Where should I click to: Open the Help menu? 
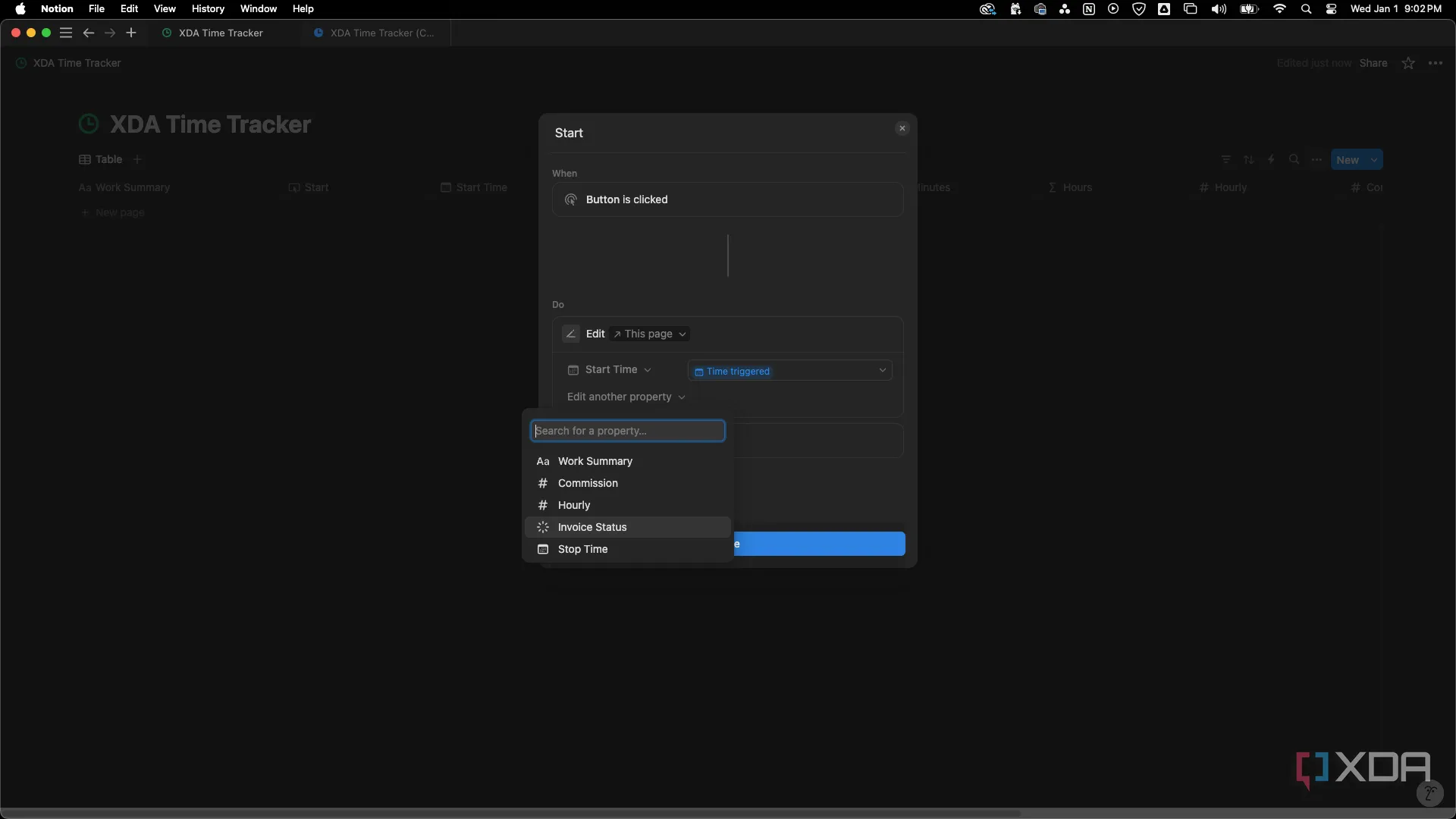point(303,9)
